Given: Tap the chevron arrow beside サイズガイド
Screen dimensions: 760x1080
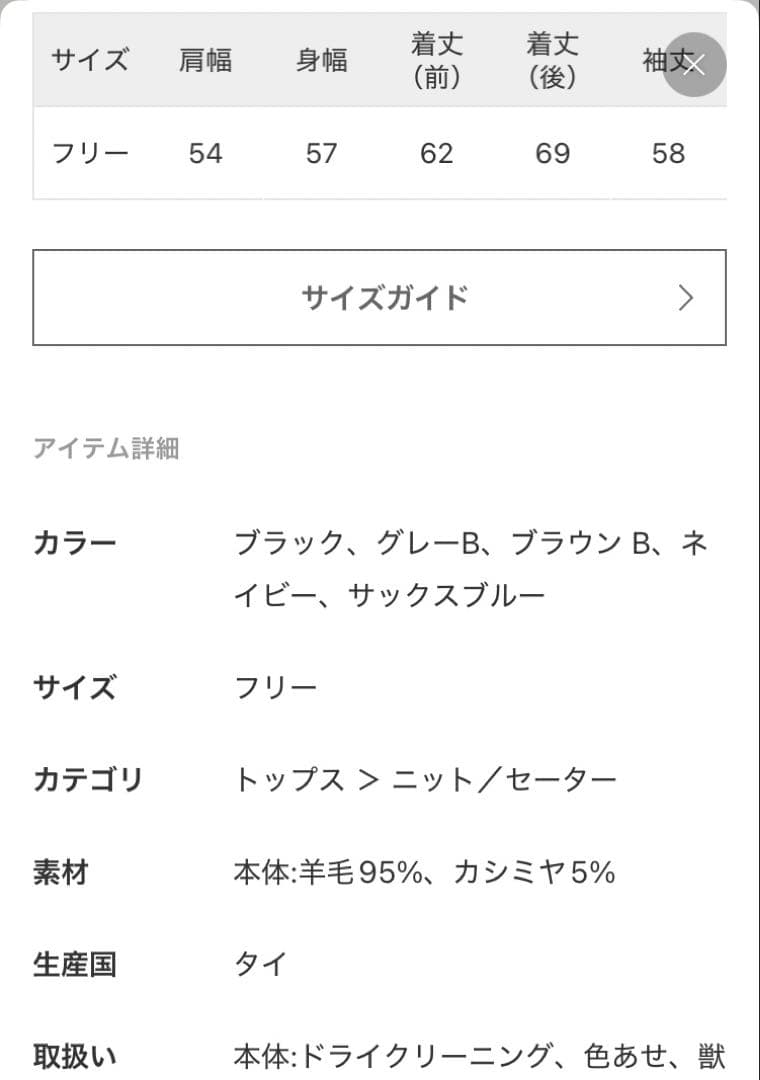Looking at the screenshot, I should click(687, 298).
